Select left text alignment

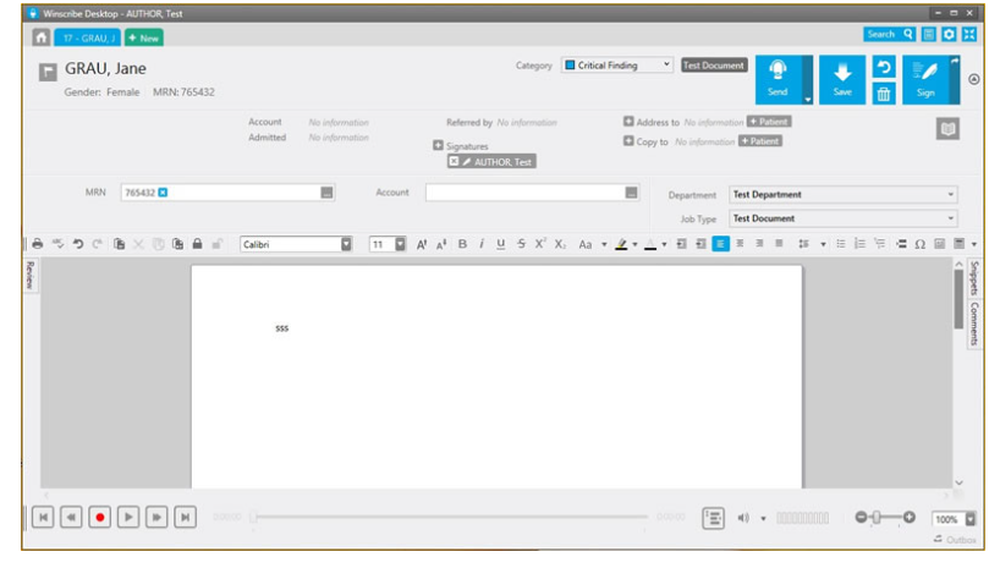pyautogui.click(x=721, y=244)
